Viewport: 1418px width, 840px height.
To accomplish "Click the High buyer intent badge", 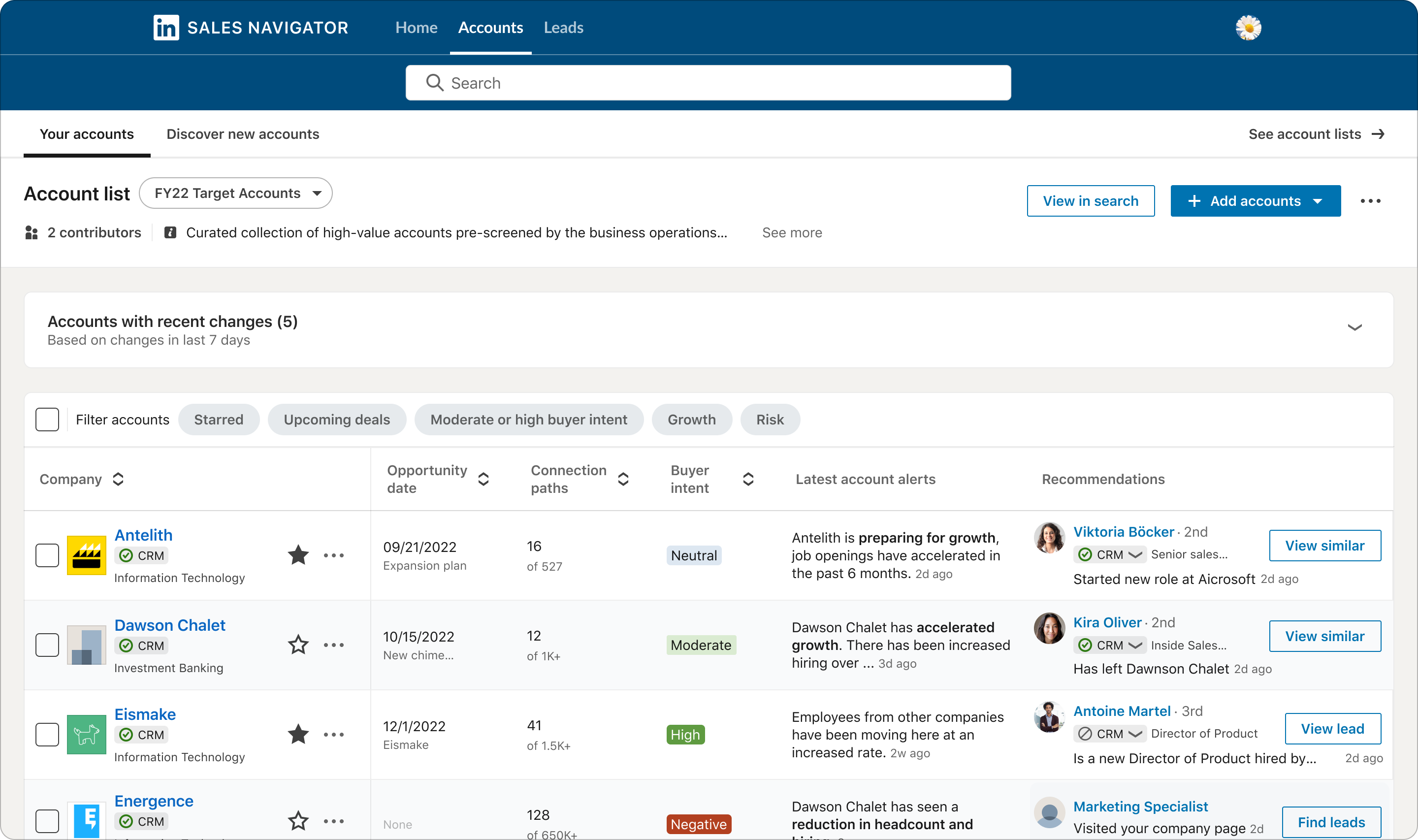I will coord(685,735).
